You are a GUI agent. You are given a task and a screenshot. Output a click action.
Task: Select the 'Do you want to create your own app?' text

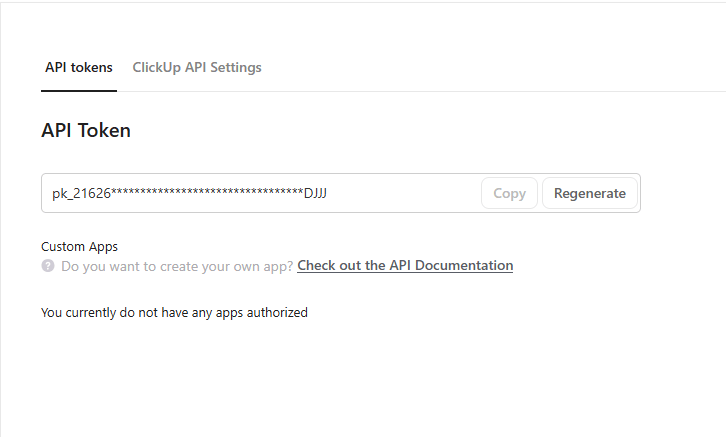177,267
